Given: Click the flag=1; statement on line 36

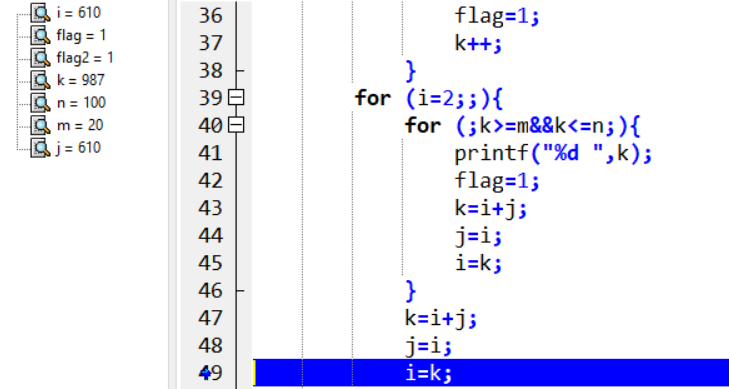Looking at the screenshot, I should coord(497,17).
